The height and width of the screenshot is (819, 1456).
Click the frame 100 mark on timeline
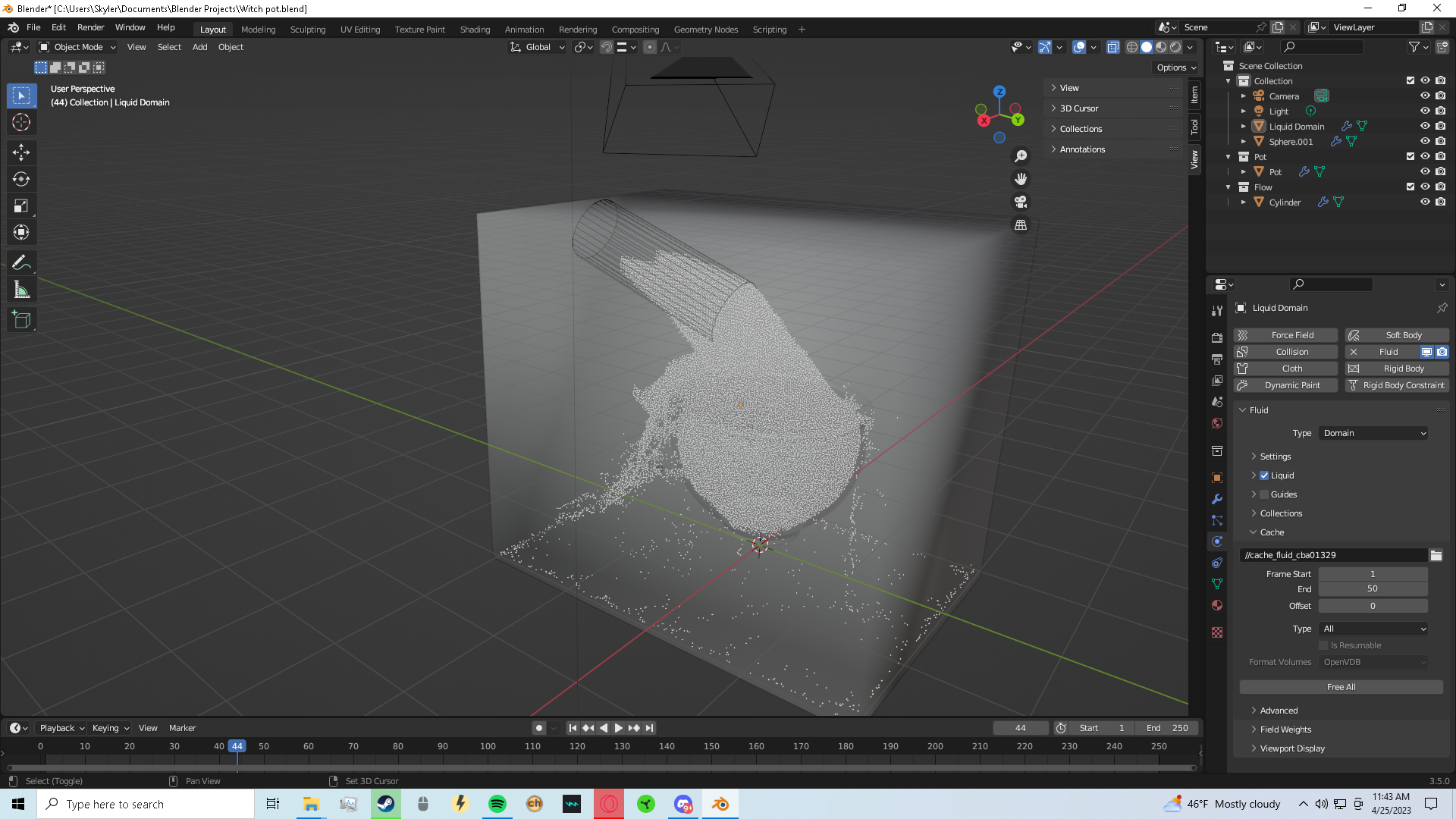488,746
